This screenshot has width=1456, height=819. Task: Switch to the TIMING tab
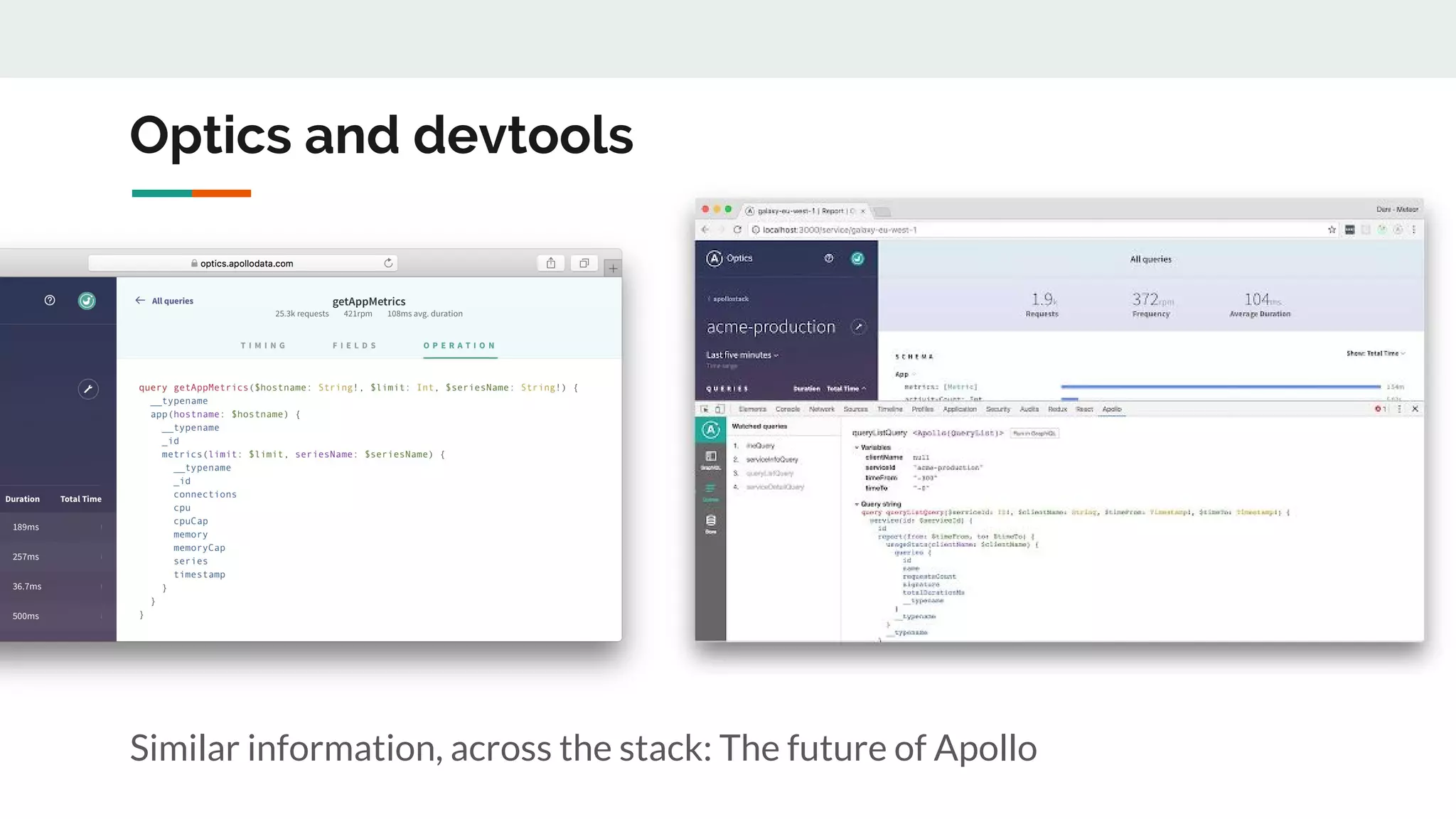point(263,346)
